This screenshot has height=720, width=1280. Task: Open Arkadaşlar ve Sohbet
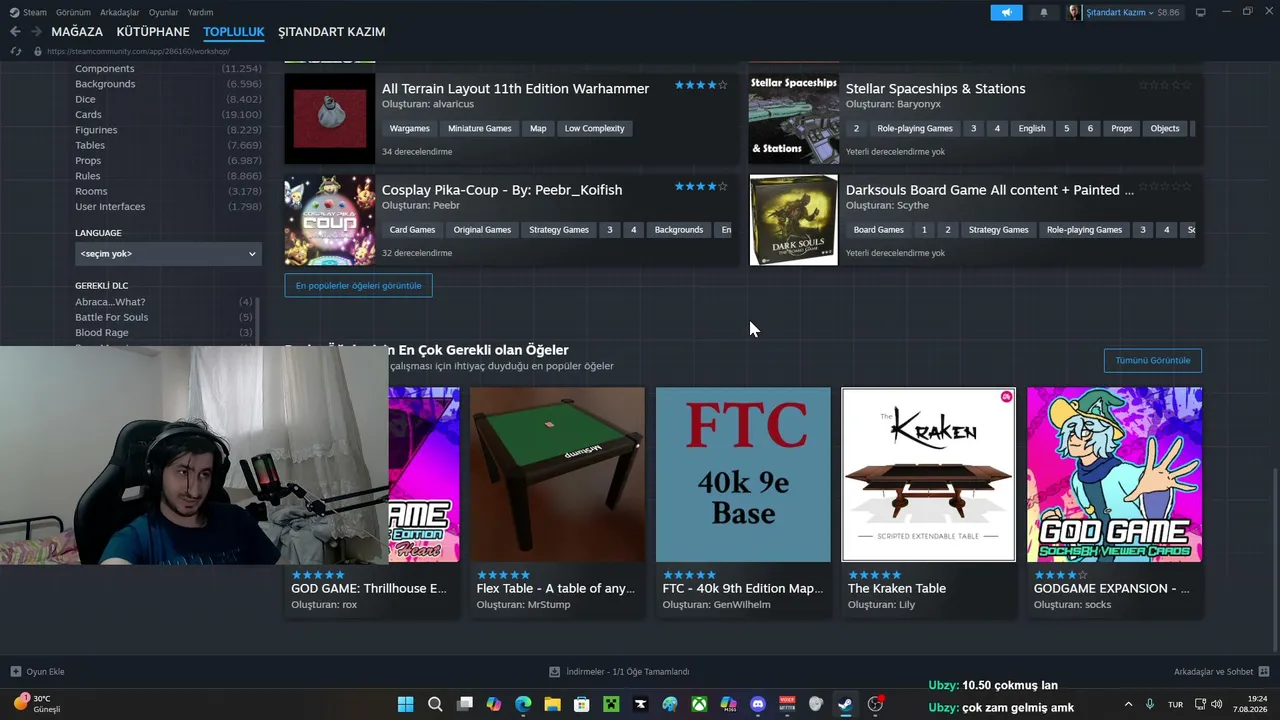point(1214,672)
